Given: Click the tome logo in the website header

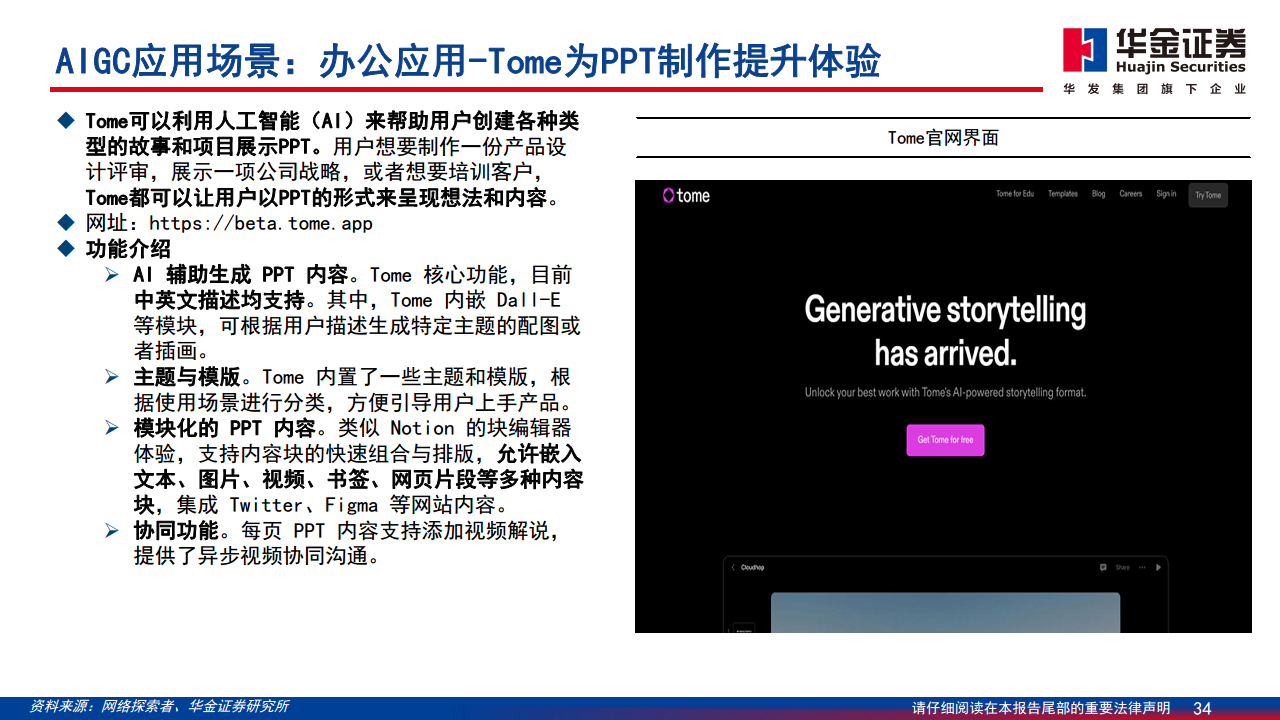Looking at the screenshot, I should pyautogui.click(x=686, y=195).
